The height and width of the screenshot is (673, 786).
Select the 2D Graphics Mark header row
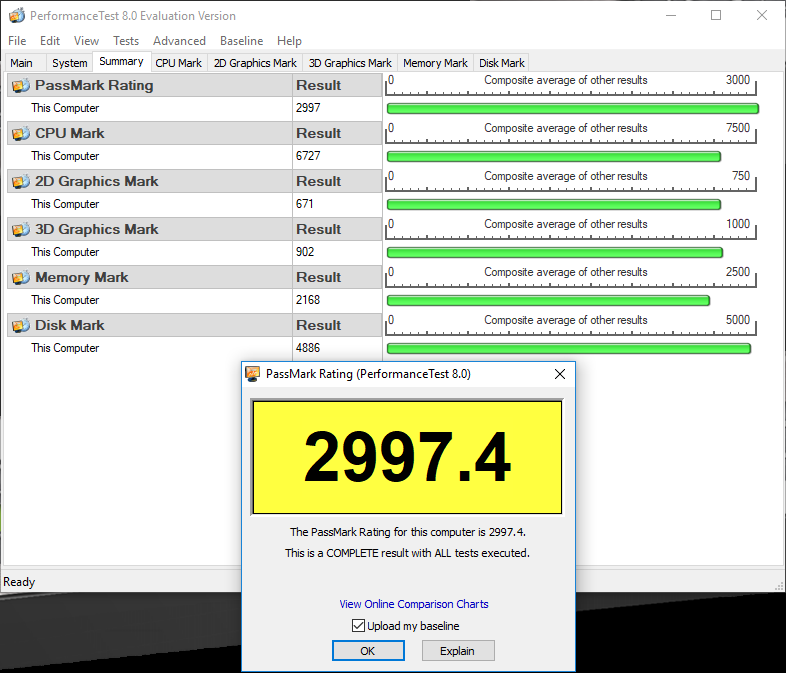194,181
